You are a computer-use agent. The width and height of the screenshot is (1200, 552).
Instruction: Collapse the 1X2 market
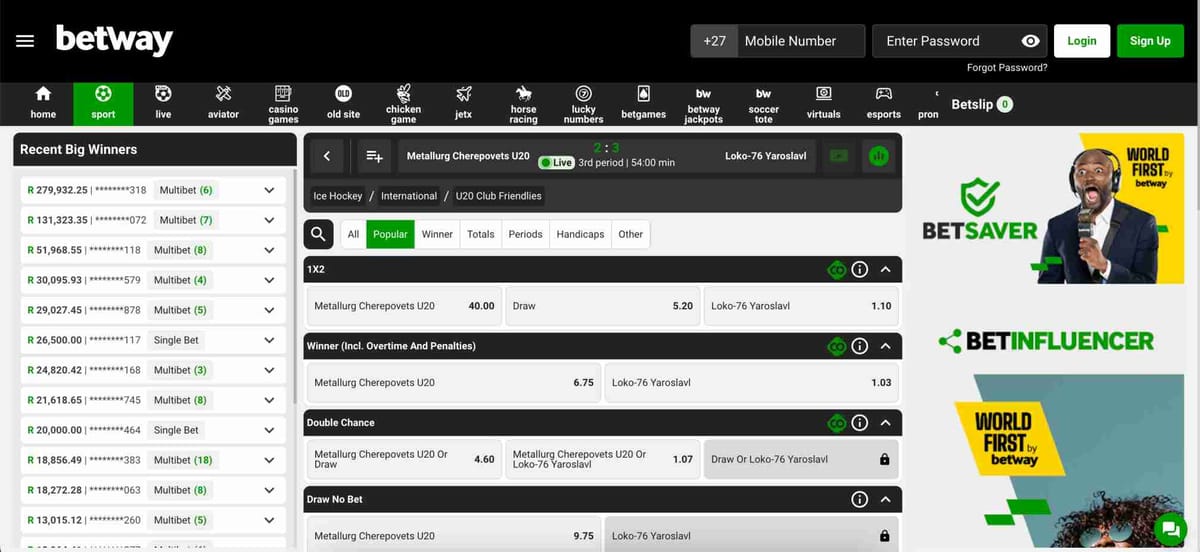coord(886,270)
